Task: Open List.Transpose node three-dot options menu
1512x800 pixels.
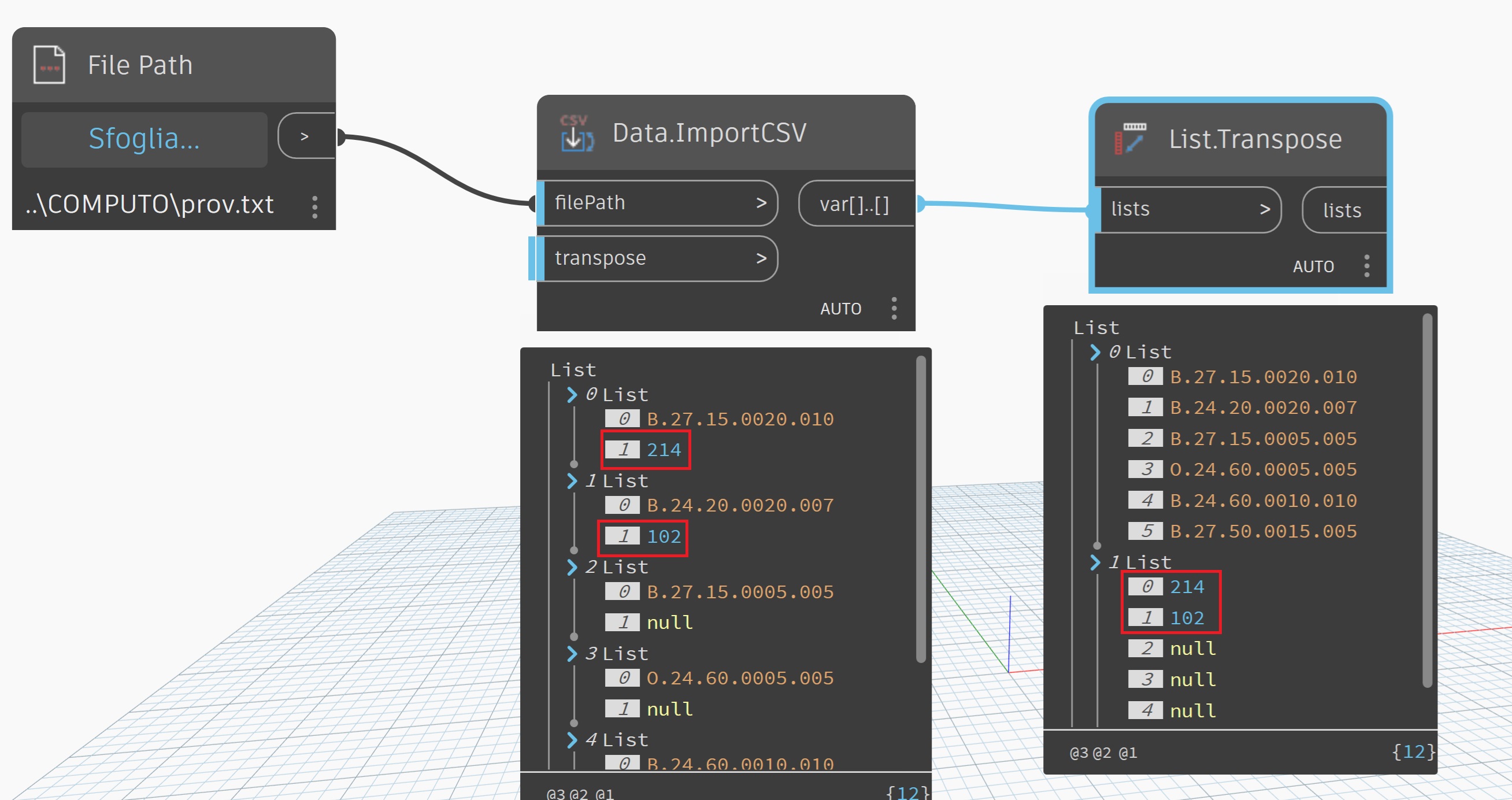Action: click(x=1366, y=266)
